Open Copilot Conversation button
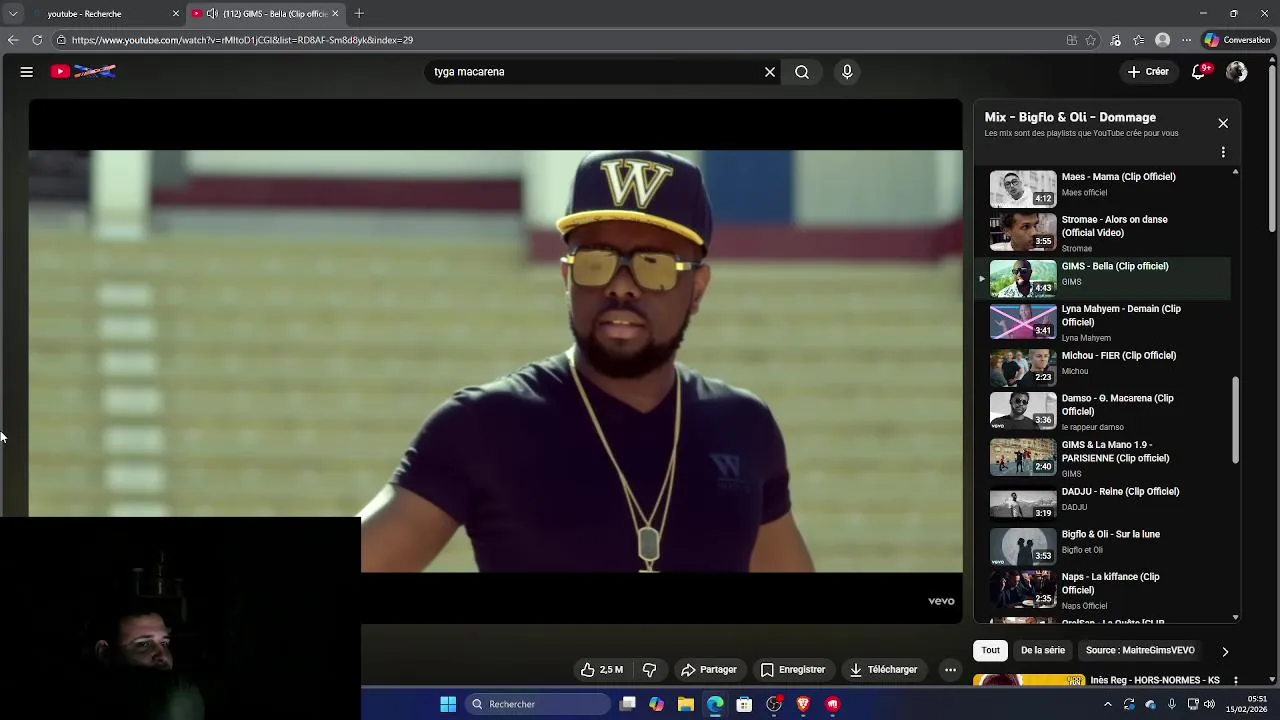1280x720 pixels. (1237, 40)
